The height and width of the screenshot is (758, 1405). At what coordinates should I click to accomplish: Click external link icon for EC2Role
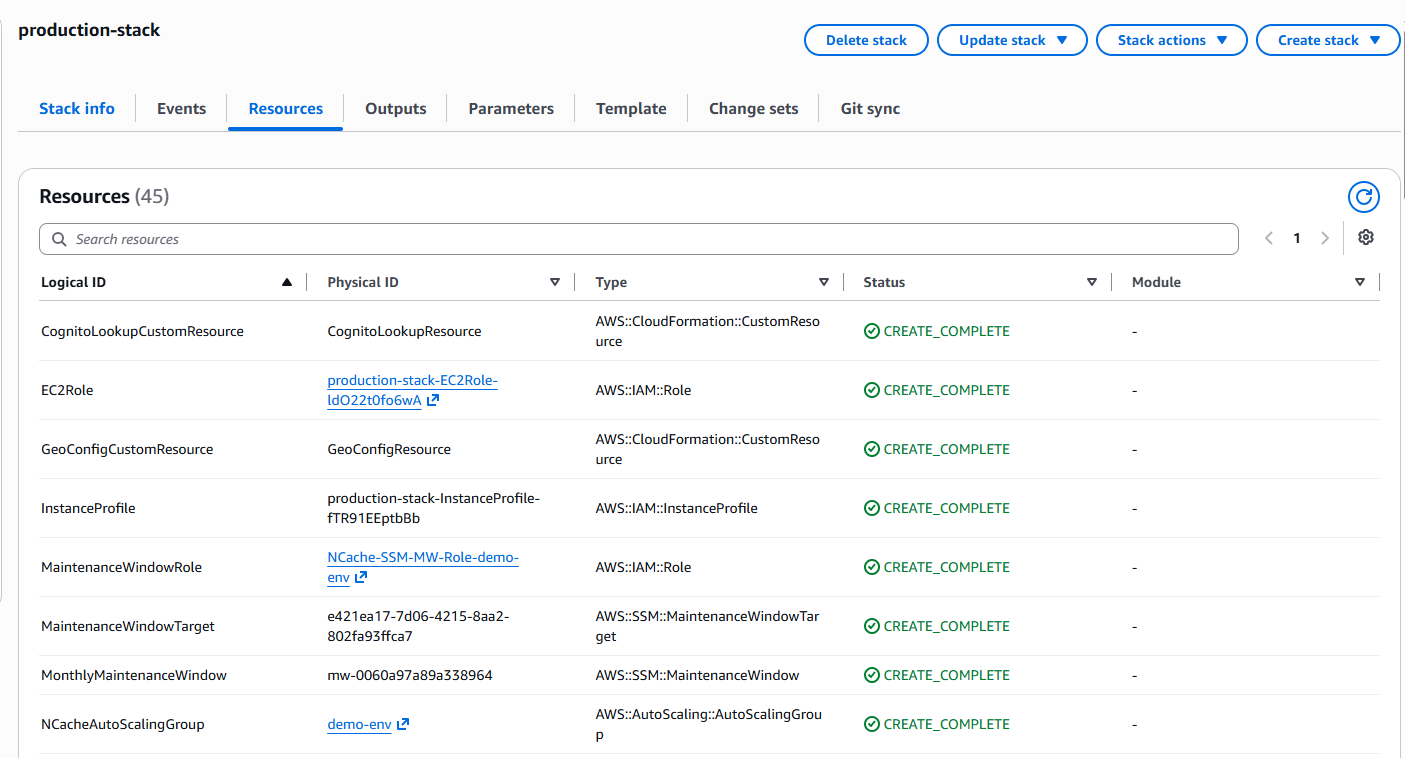pos(433,400)
